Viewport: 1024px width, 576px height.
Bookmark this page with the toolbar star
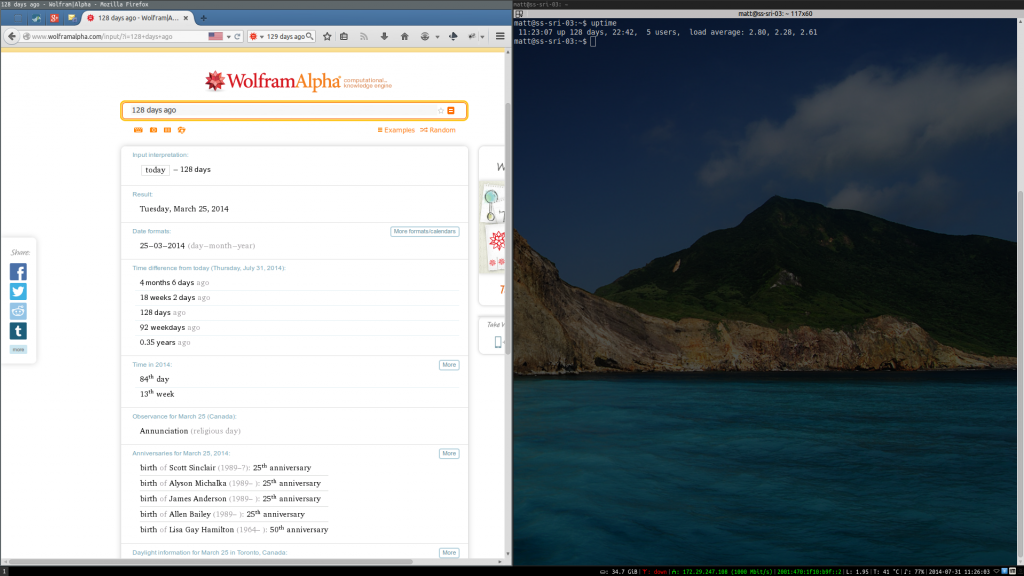click(x=327, y=37)
